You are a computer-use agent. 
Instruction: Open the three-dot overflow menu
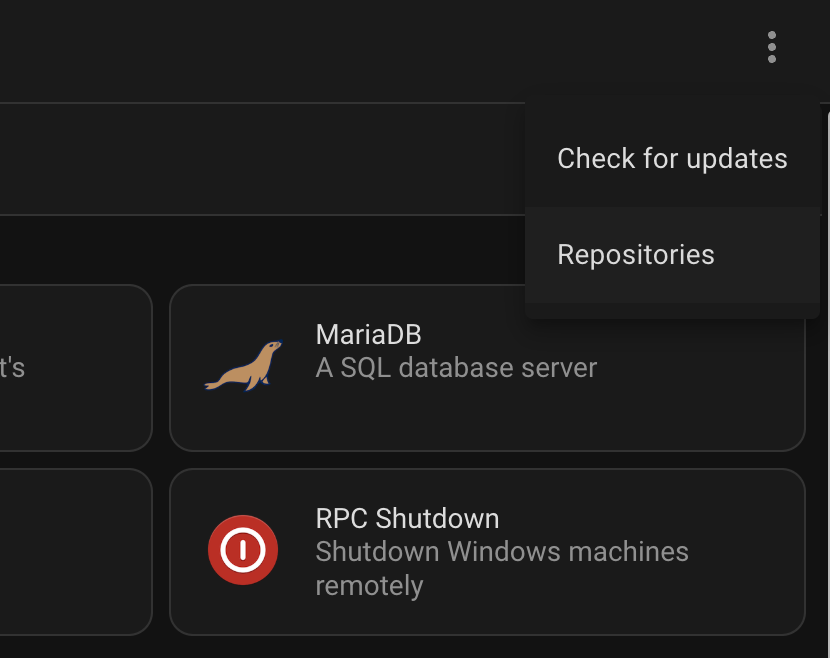coord(772,47)
